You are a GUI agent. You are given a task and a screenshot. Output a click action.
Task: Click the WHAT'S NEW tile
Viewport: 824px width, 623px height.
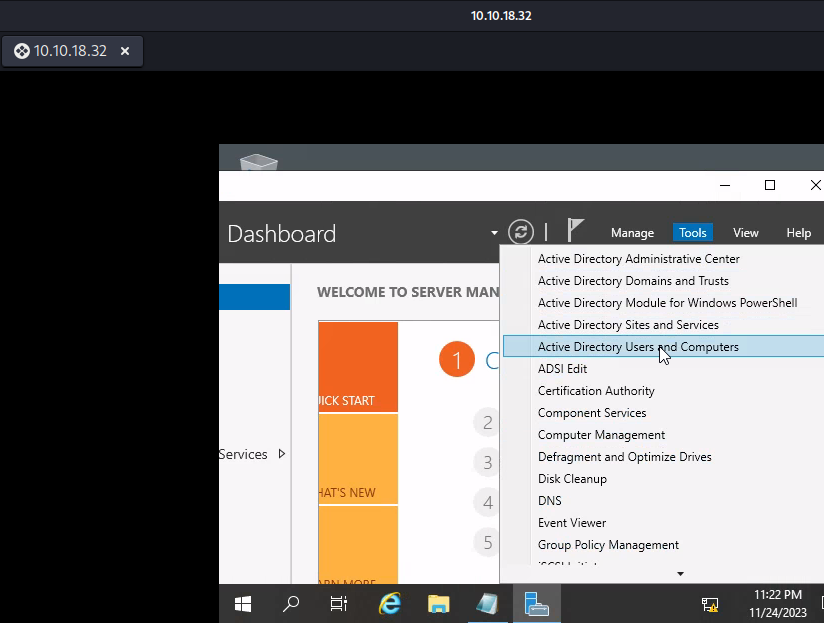[358, 459]
